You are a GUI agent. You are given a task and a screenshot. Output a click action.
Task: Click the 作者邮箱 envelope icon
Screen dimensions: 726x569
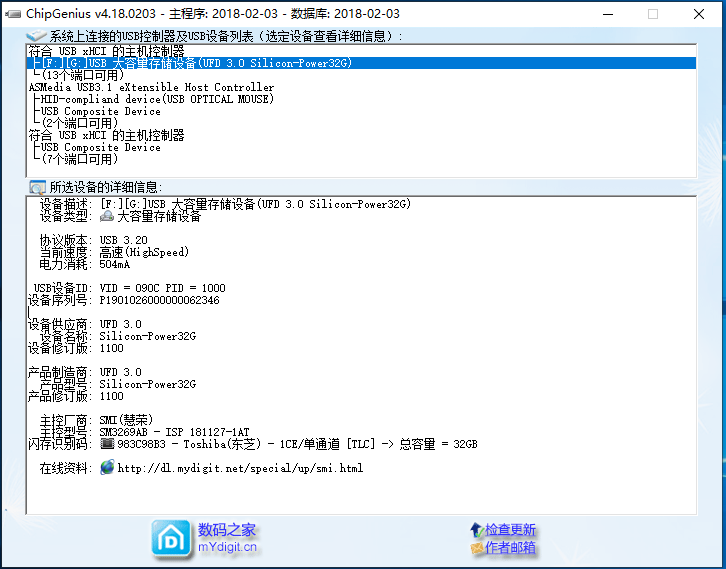477,548
